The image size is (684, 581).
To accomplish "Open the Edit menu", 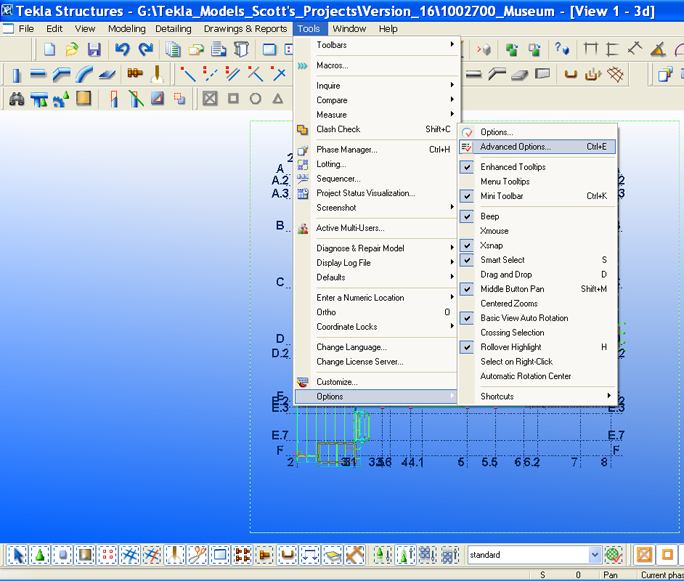I will (x=55, y=29).
